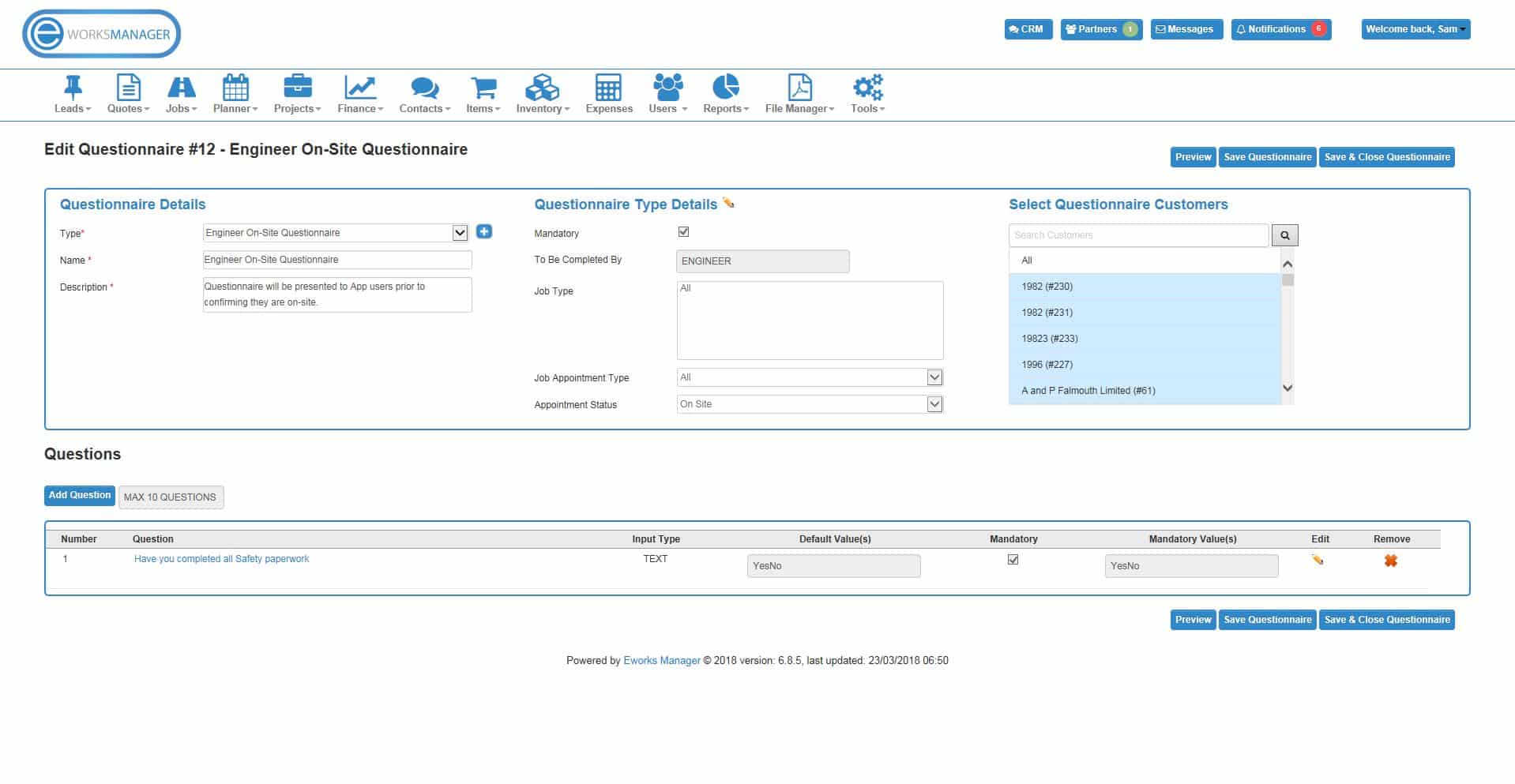Click the Partners green count badge

[1130, 29]
